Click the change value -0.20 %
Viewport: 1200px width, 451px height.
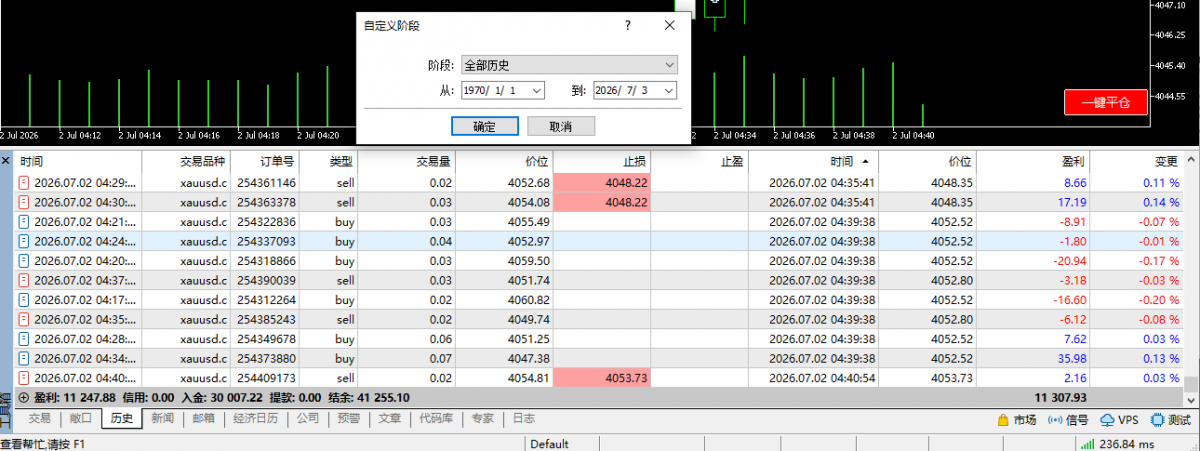tap(1158, 300)
